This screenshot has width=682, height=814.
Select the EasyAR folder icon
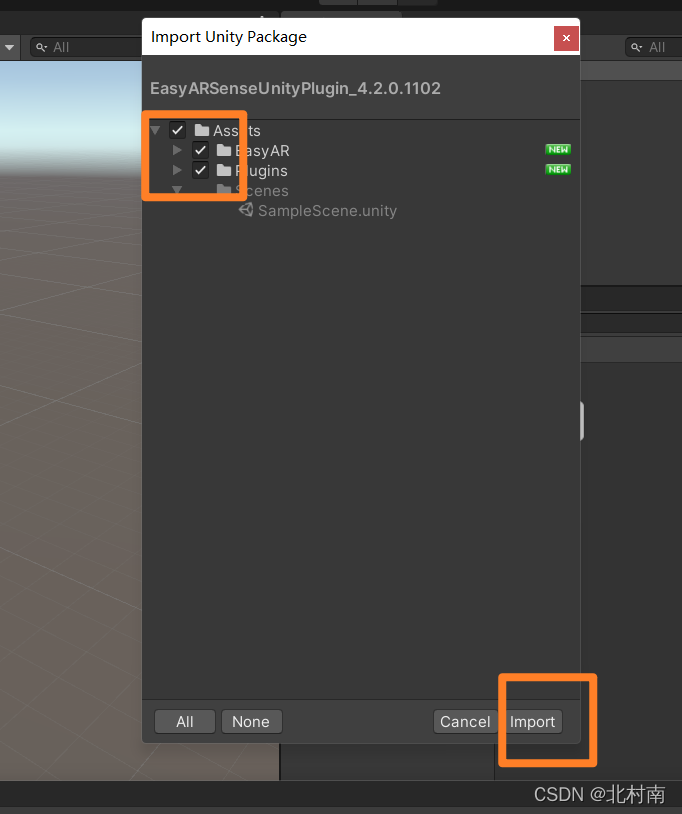tap(224, 150)
